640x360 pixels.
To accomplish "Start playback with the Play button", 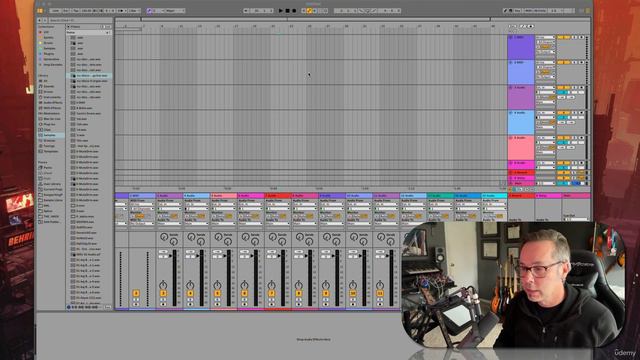I will pos(281,11).
